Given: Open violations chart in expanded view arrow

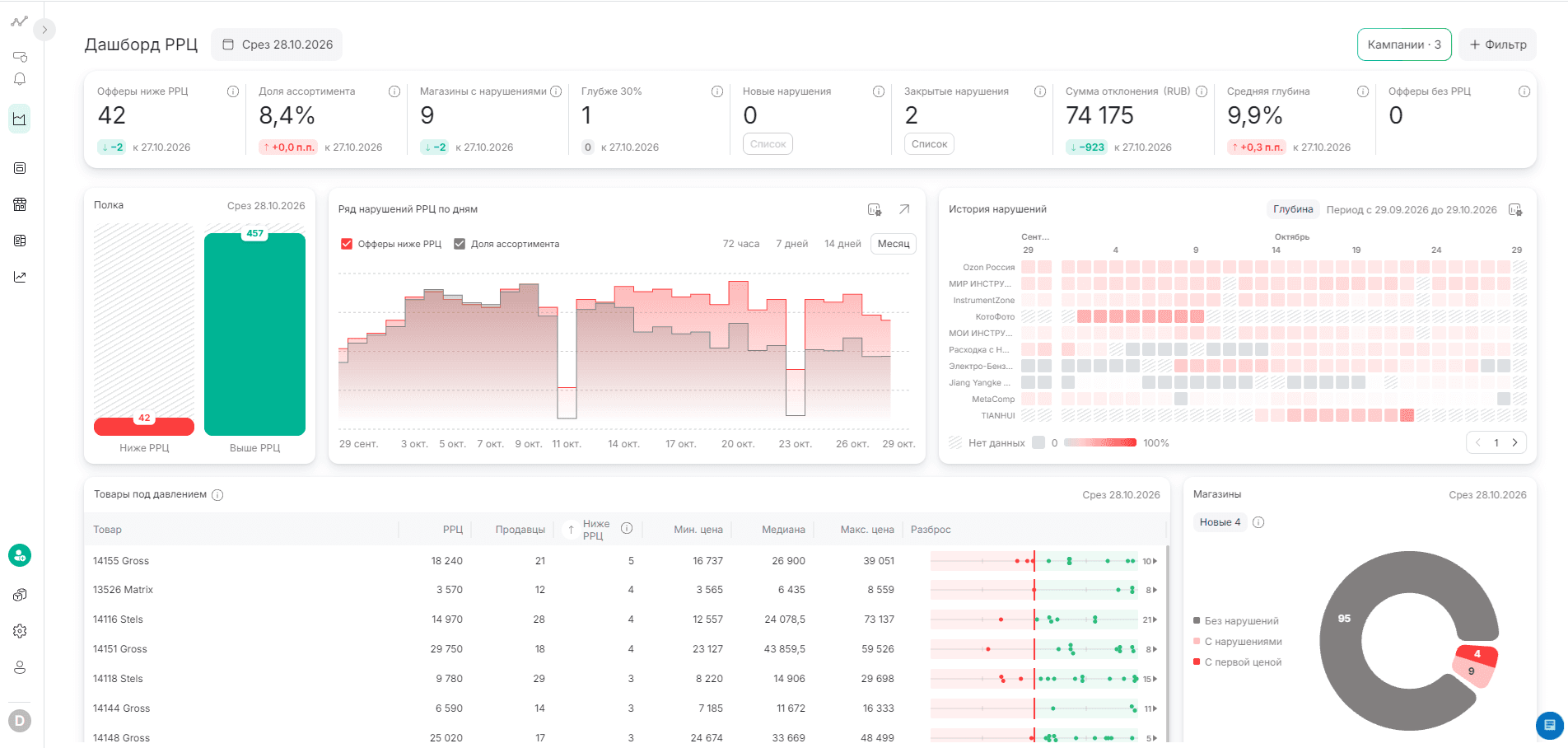Looking at the screenshot, I should [x=904, y=209].
